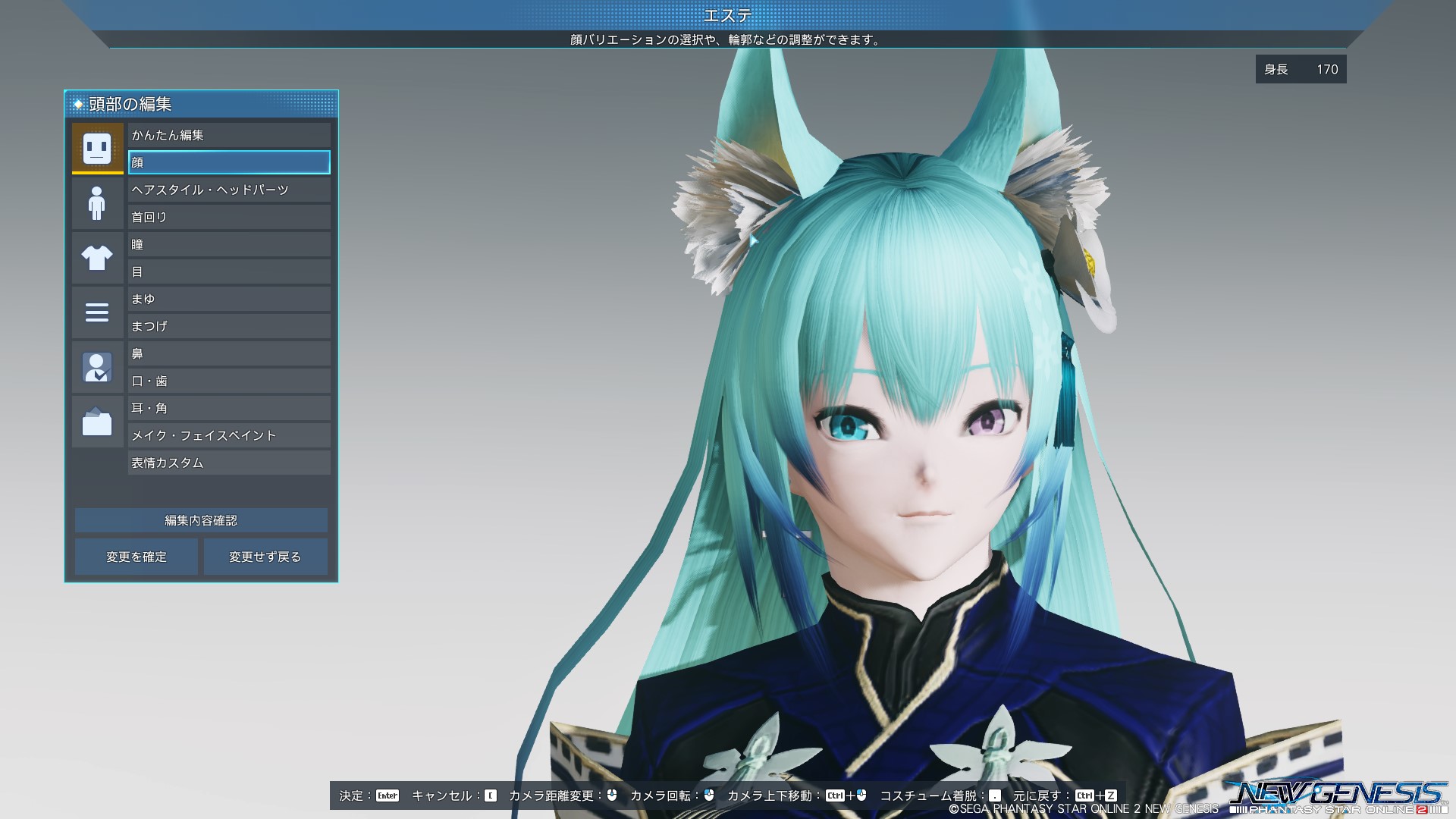Click the 変更を確定 button
The image size is (1456, 819).
[x=136, y=557]
